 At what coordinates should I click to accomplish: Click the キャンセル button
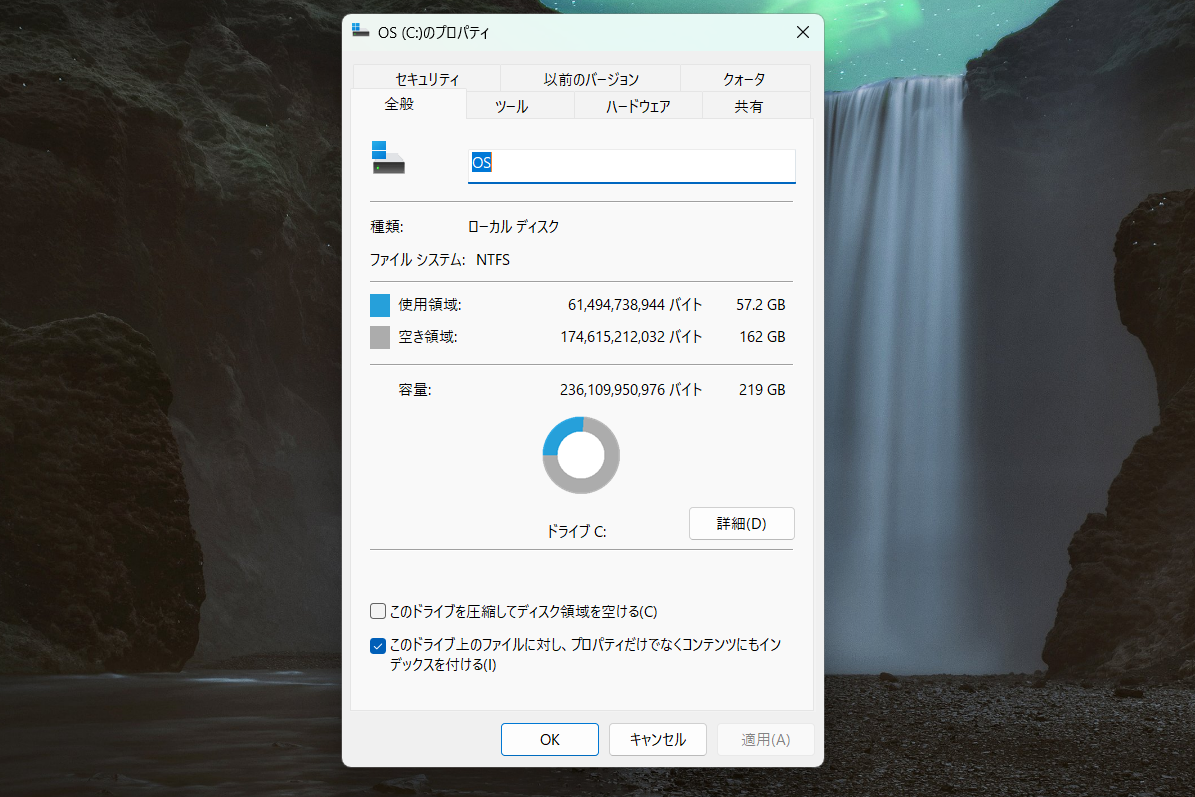point(658,739)
